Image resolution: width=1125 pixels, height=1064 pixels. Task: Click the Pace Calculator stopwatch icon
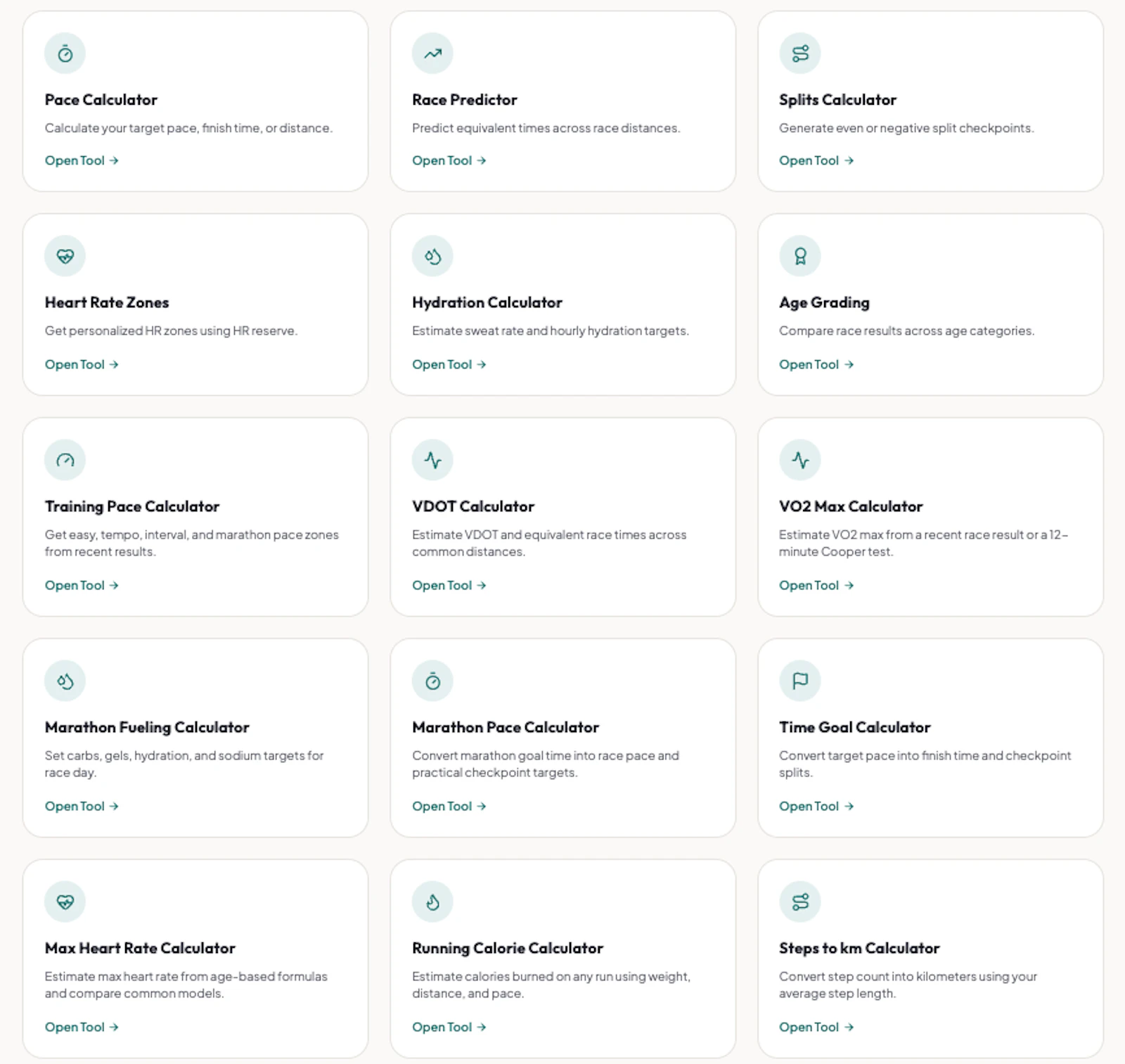65,53
